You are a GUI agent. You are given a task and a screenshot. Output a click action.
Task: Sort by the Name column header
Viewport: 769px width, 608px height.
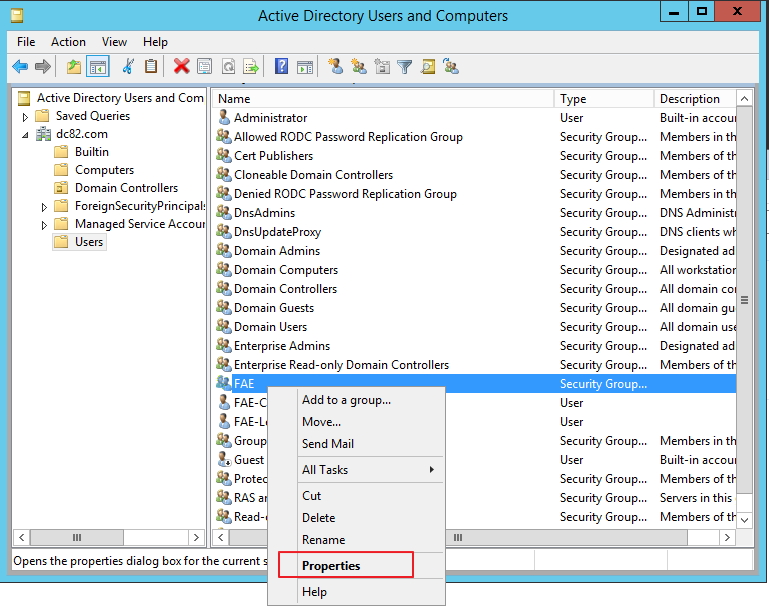(x=384, y=99)
